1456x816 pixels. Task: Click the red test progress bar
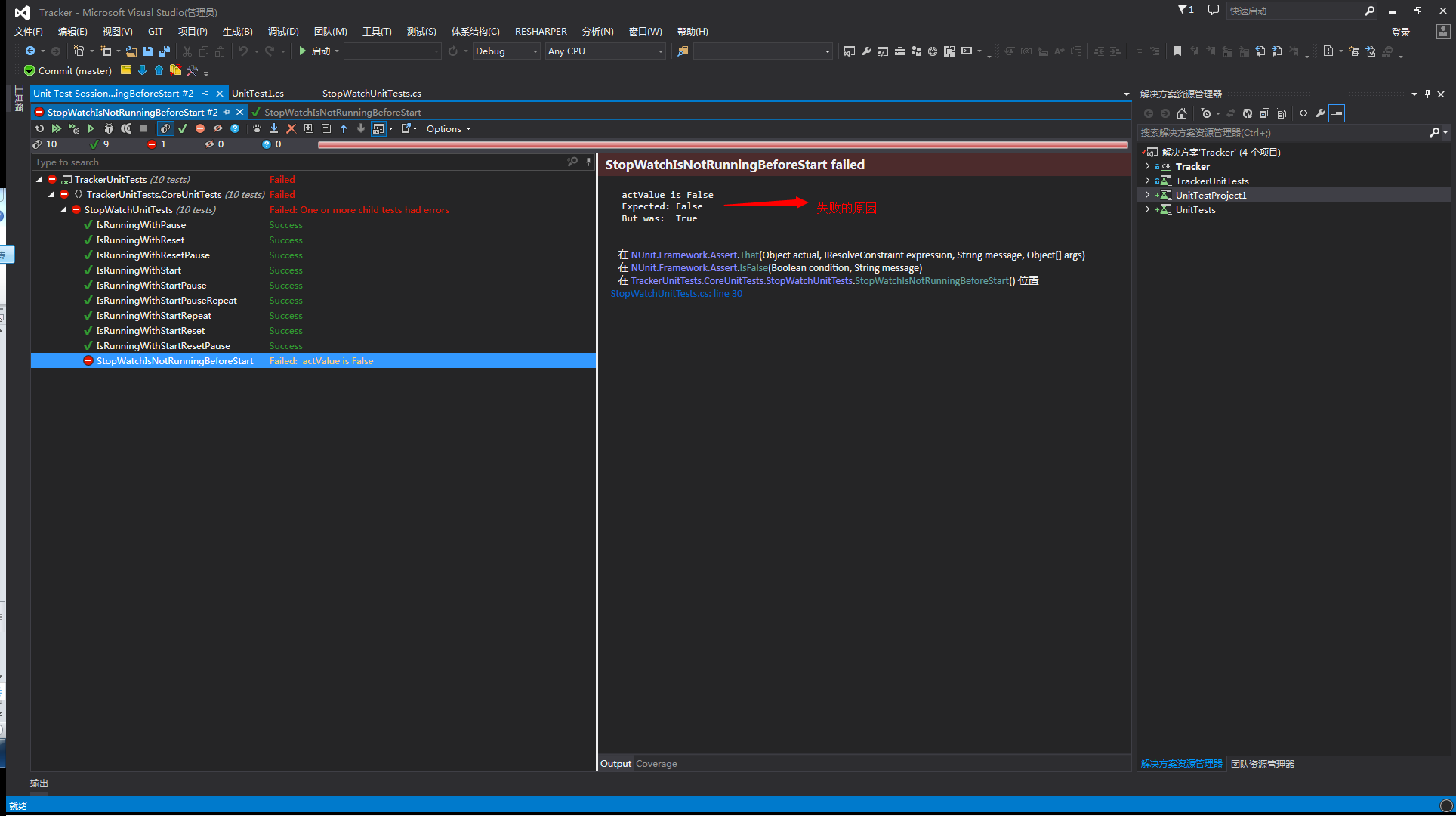tap(723, 144)
